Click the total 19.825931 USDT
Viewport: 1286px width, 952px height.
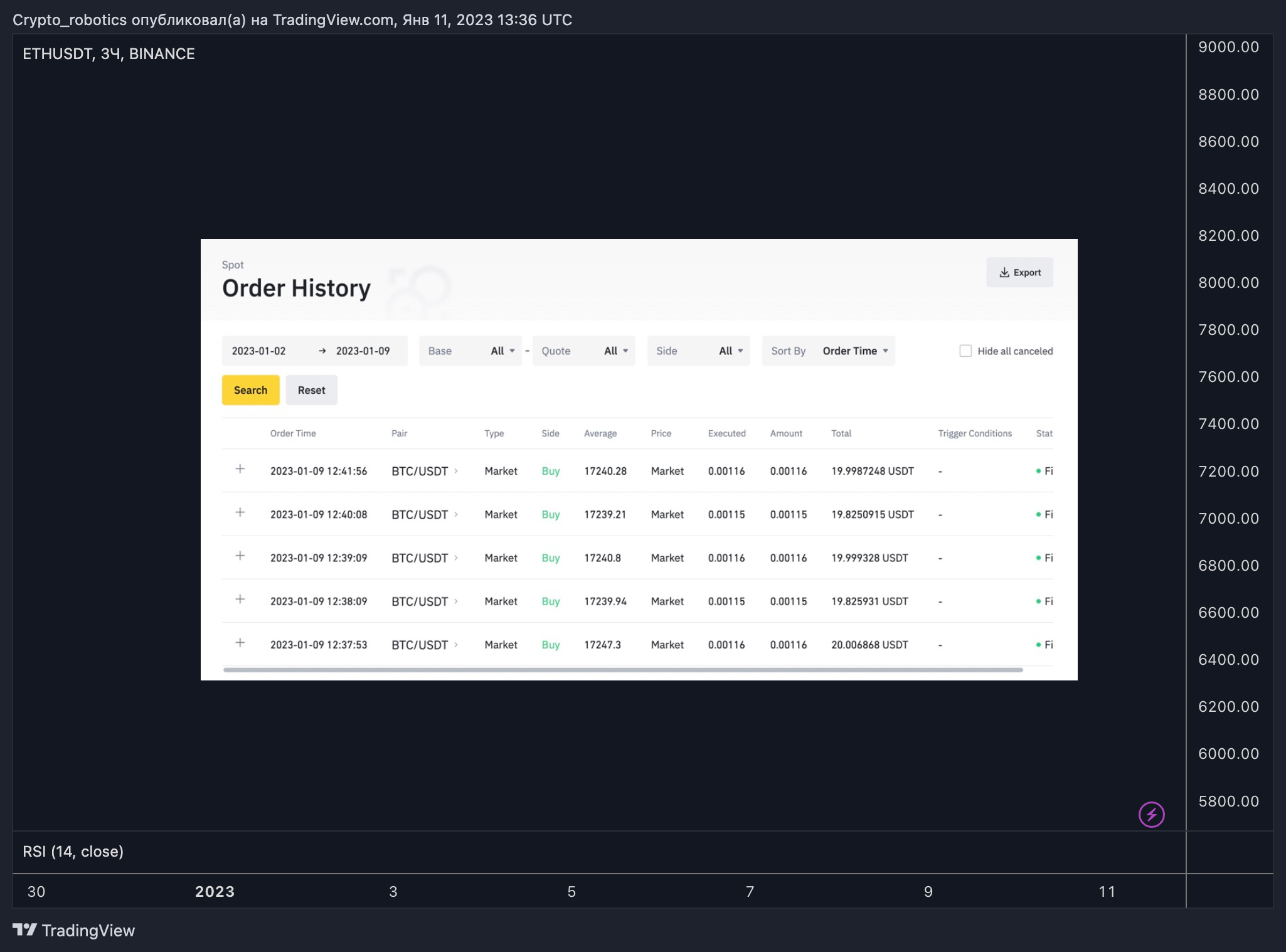point(869,601)
